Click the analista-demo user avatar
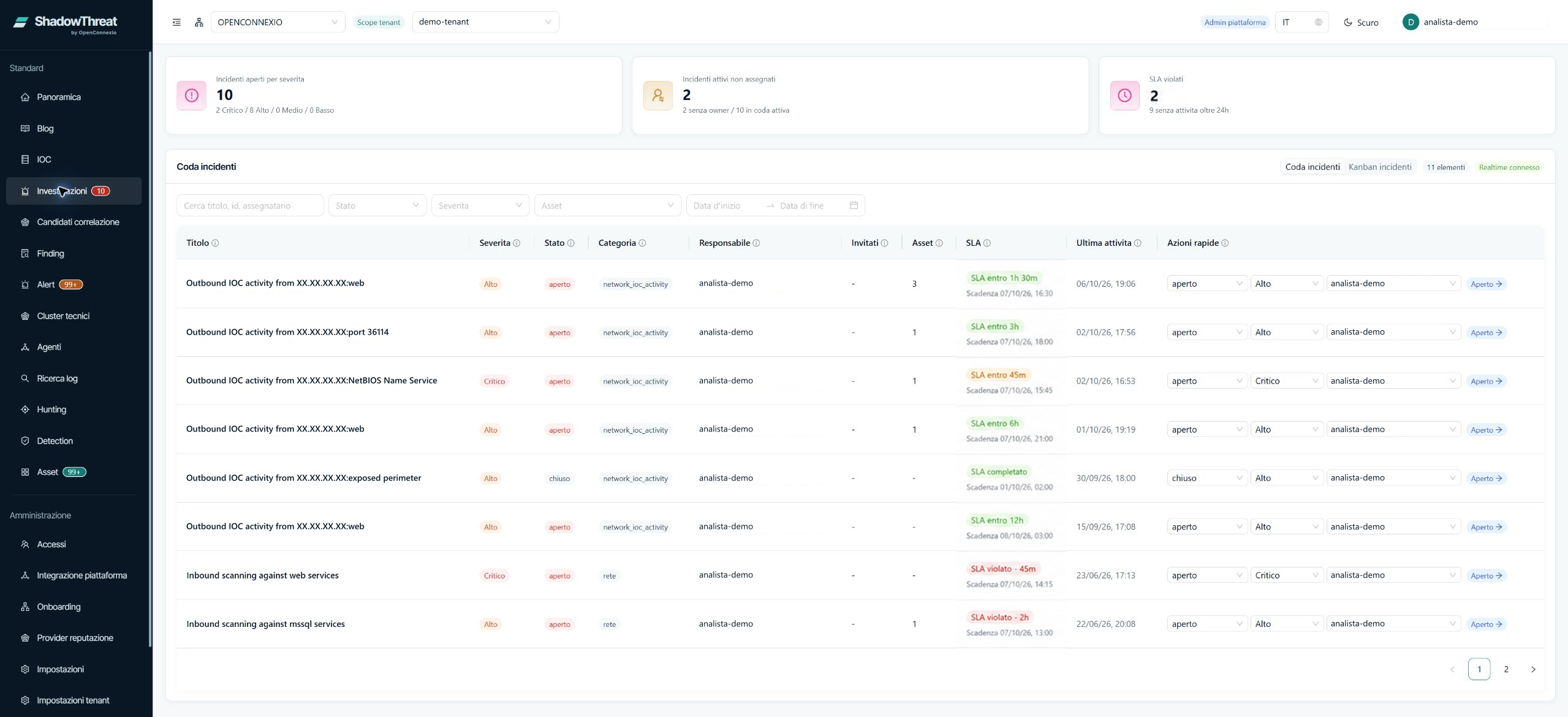Viewport: 1568px width, 717px height. (x=1411, y=22)
